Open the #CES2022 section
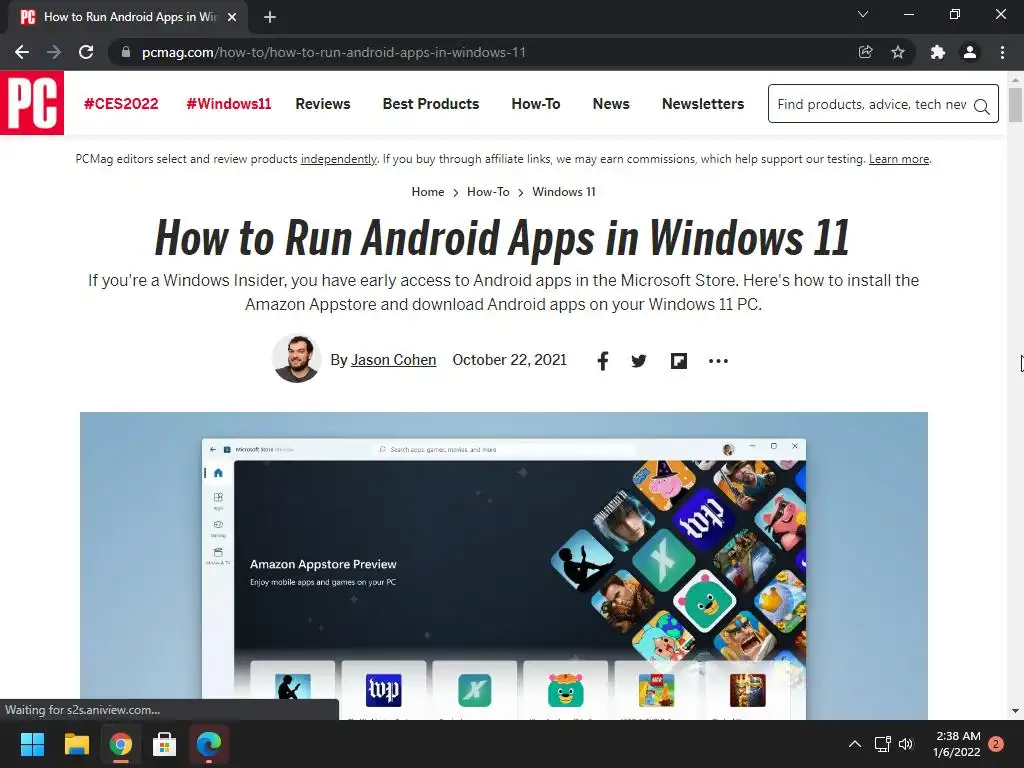Viewport: 1024px width, 768px height. (x=121, y=104)
